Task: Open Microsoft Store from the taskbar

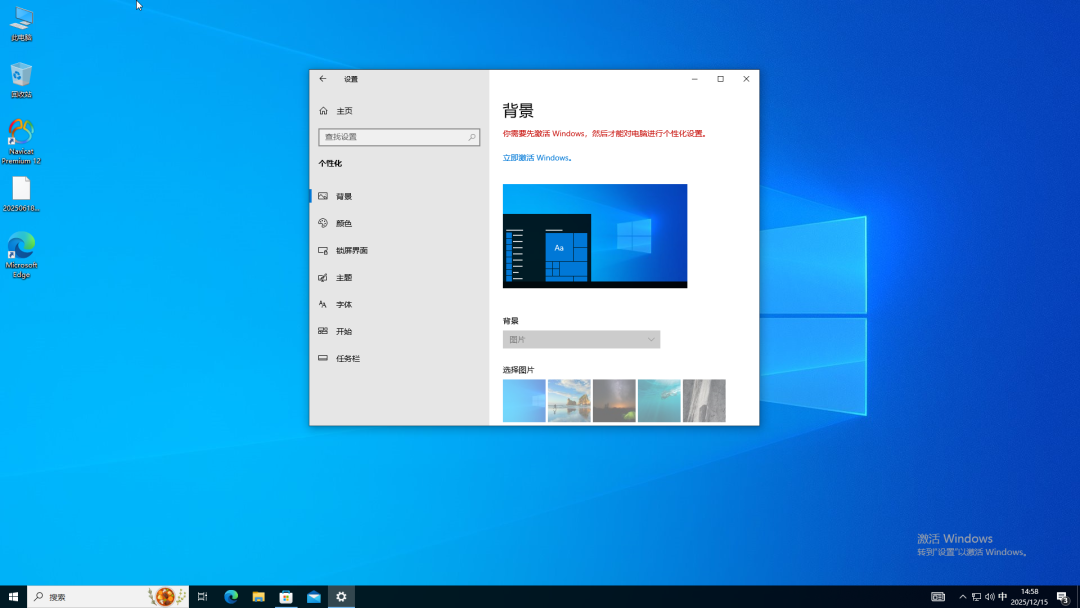Action: click(x=286, y=597)
